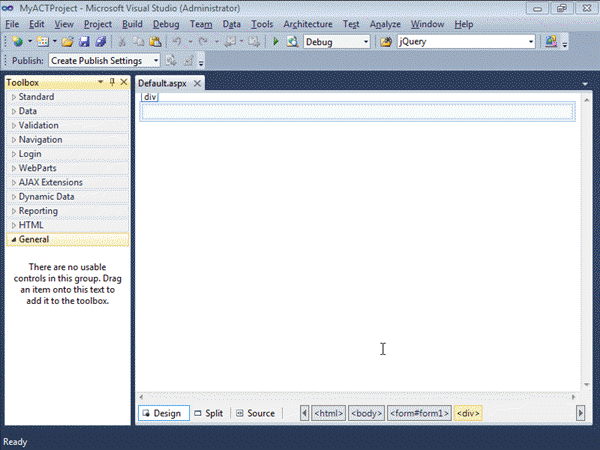Select the <form#form1> tag in navigator

pyautogui.click(x=419, y=413)
